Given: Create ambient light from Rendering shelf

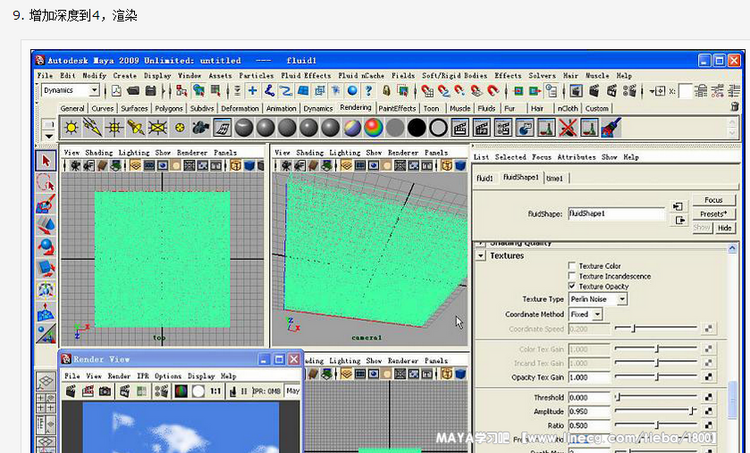Looking at the screenshot, I should (71, 128).
